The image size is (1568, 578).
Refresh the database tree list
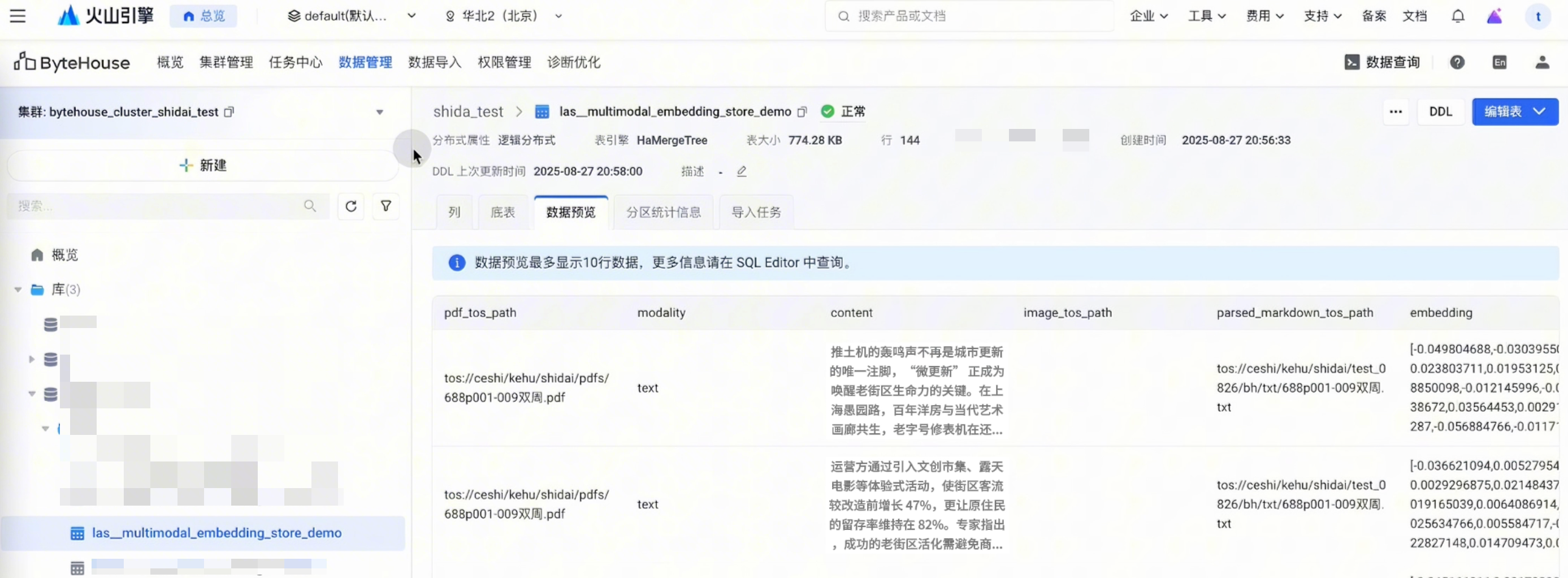pyautogui.click(x=350, y=206)
